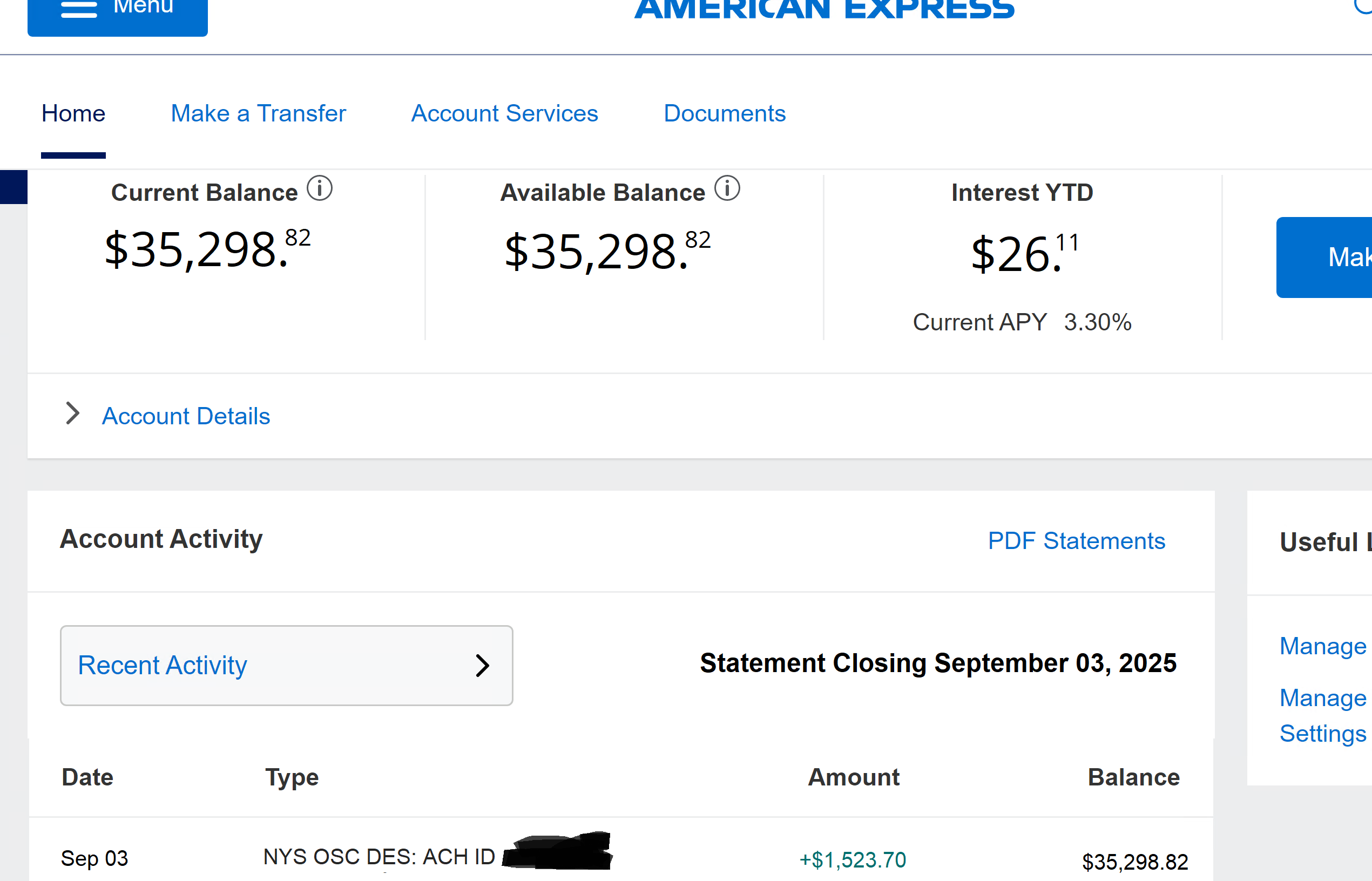Open the PDF Statements link

[1076, 540]
